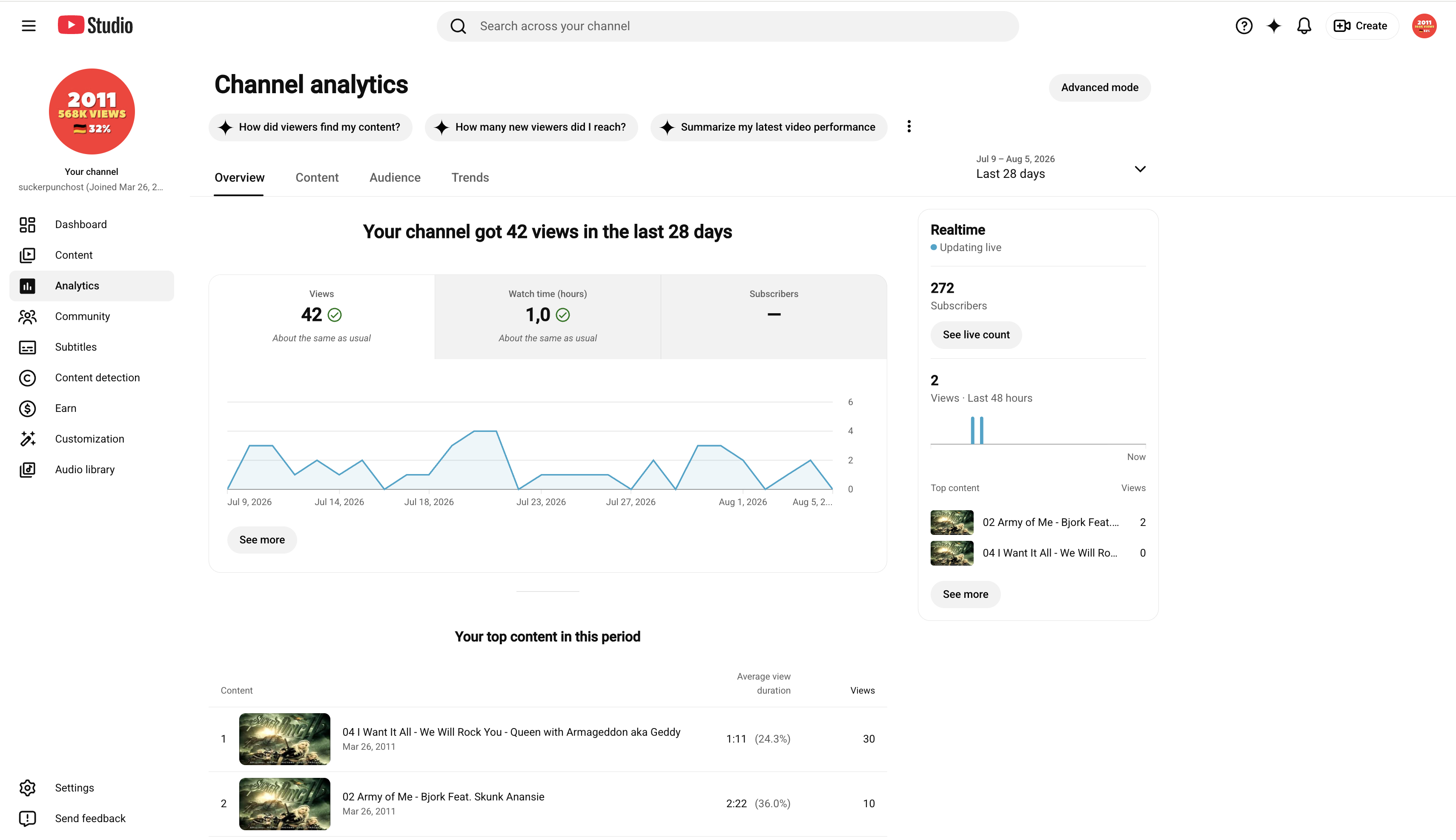The image size is (1456, 840).
Task: Open the '04 I Want It All' video thumbnail in top content
Action: (284, 739)
